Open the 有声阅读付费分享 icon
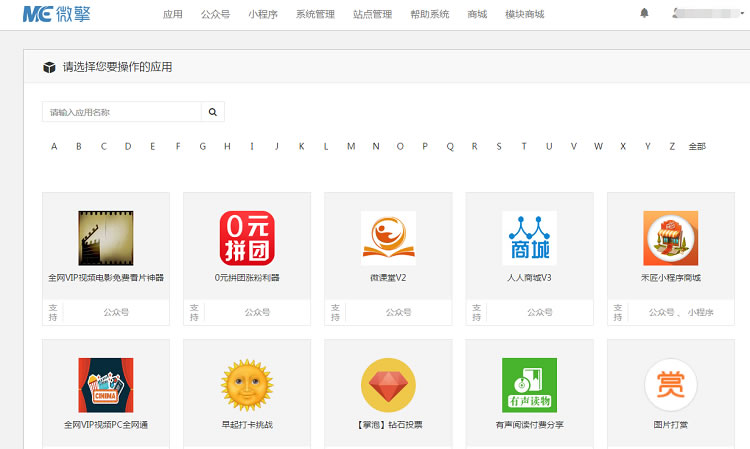This screenshot has width=750, height=449. 529,385
